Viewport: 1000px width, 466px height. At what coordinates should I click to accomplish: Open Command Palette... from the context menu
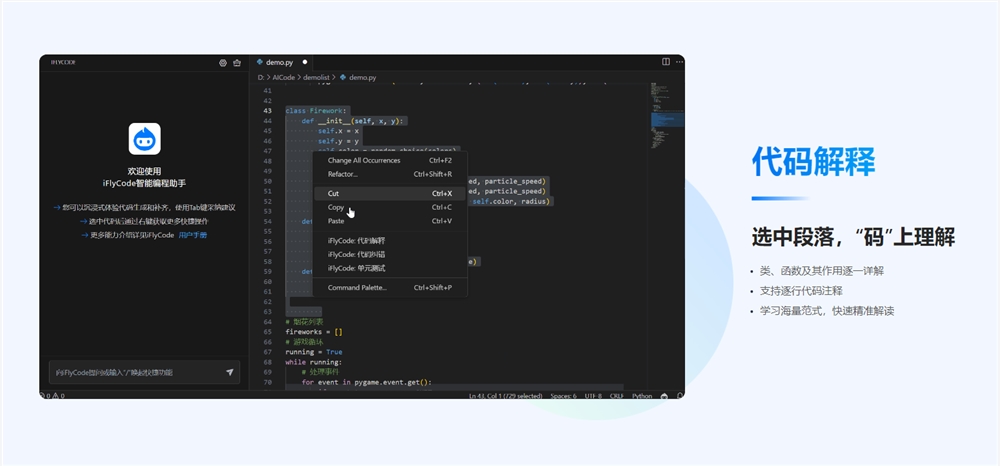pyautogui.click(x=390, y=288)
